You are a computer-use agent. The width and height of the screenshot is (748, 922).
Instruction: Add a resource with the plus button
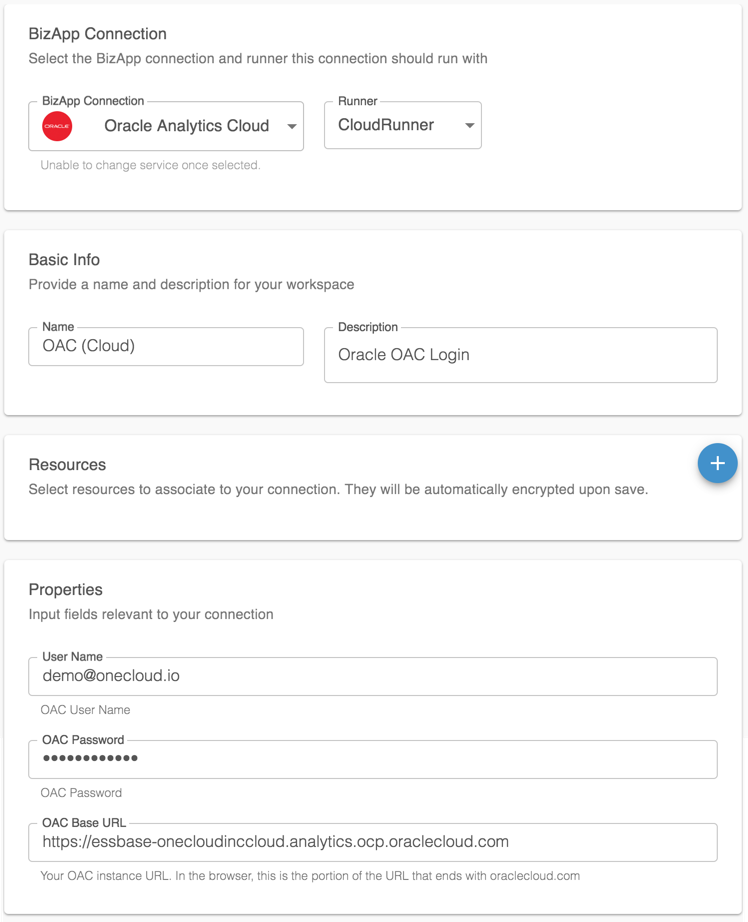point(716,463)
